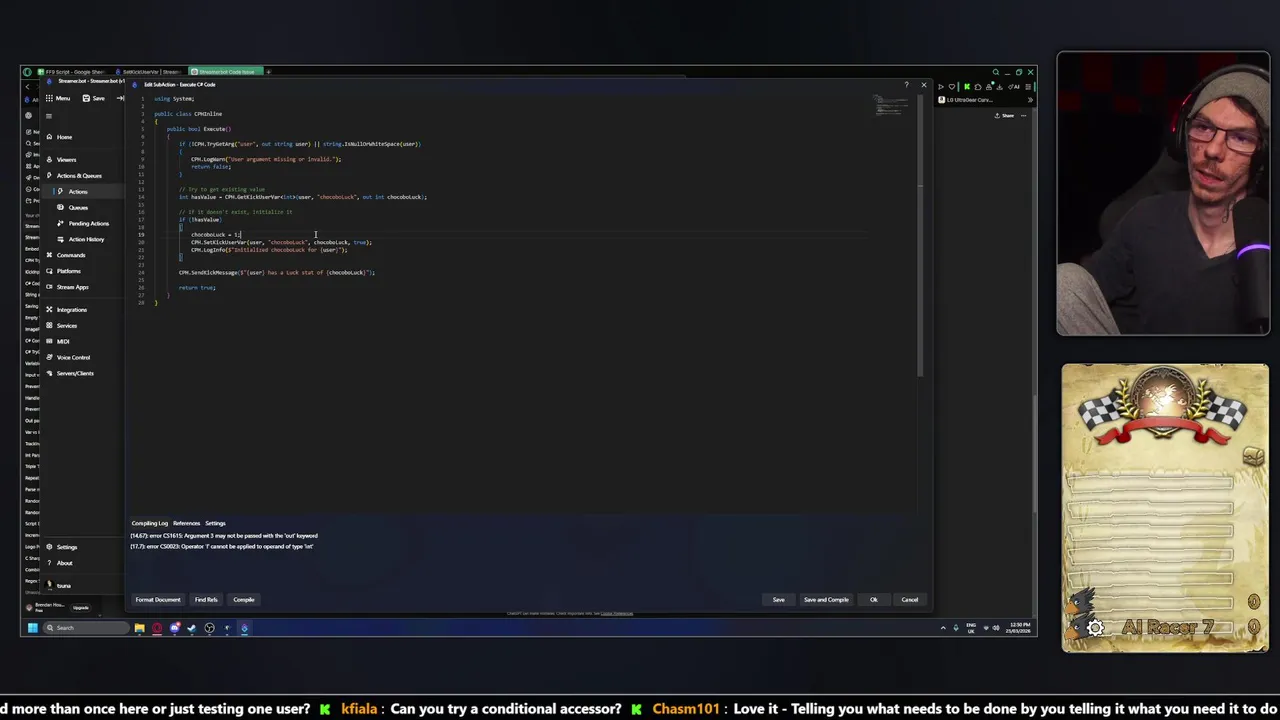This screenshot has height=720, width=1280.
Task: Open Pending Actions page
Action: click(88, 224)
